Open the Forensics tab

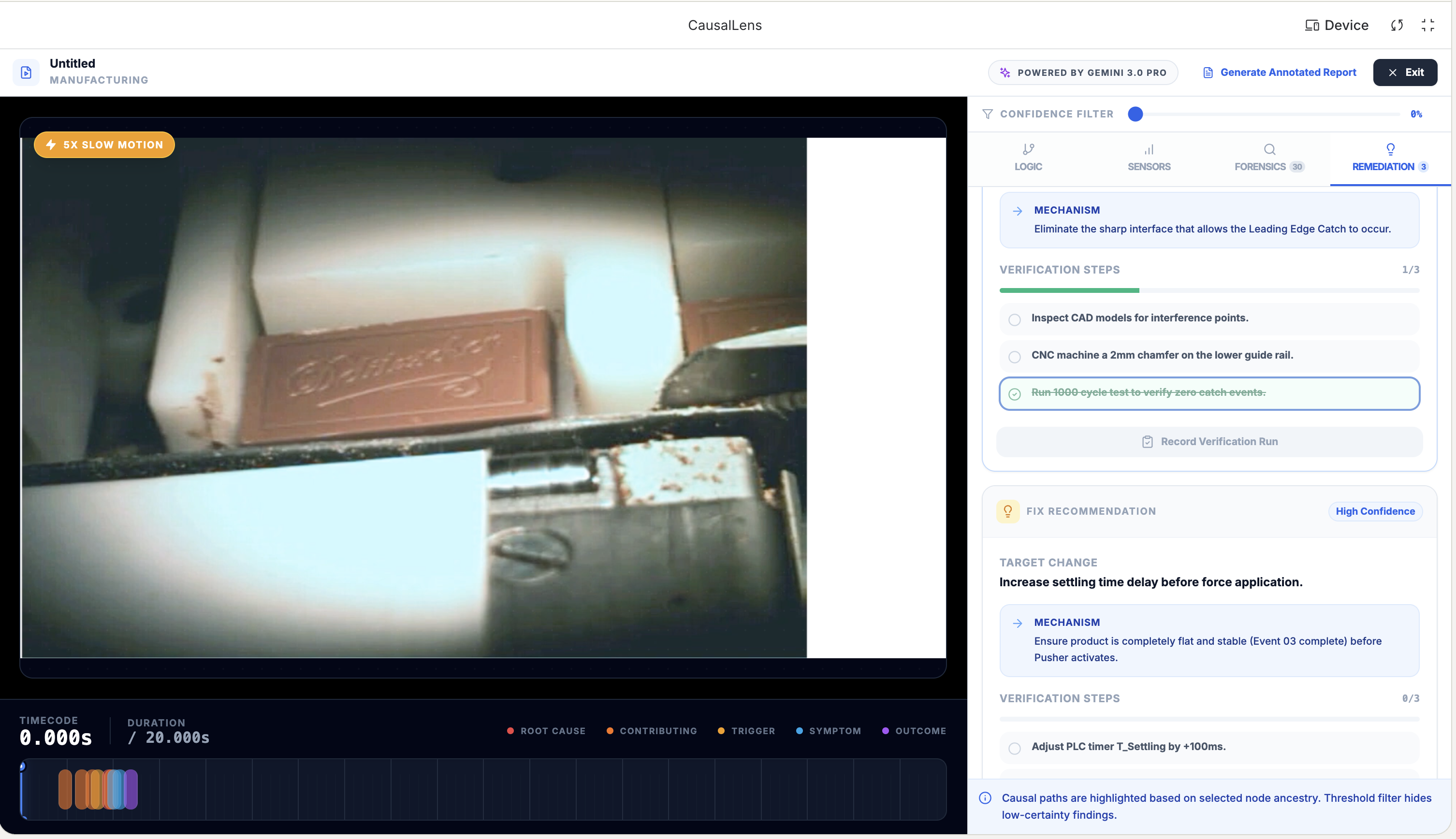pos(1269,158)
